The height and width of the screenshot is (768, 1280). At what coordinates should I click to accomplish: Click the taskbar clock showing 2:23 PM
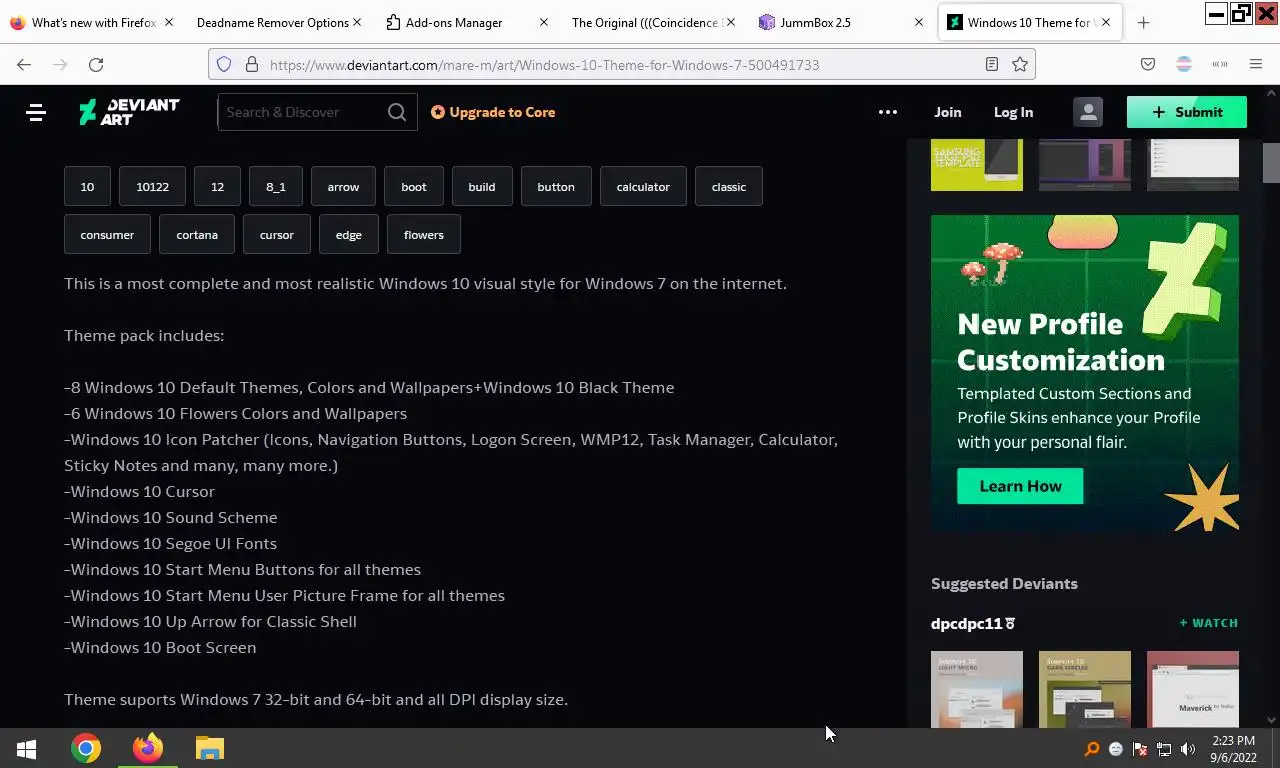(x=1233, y=749)
